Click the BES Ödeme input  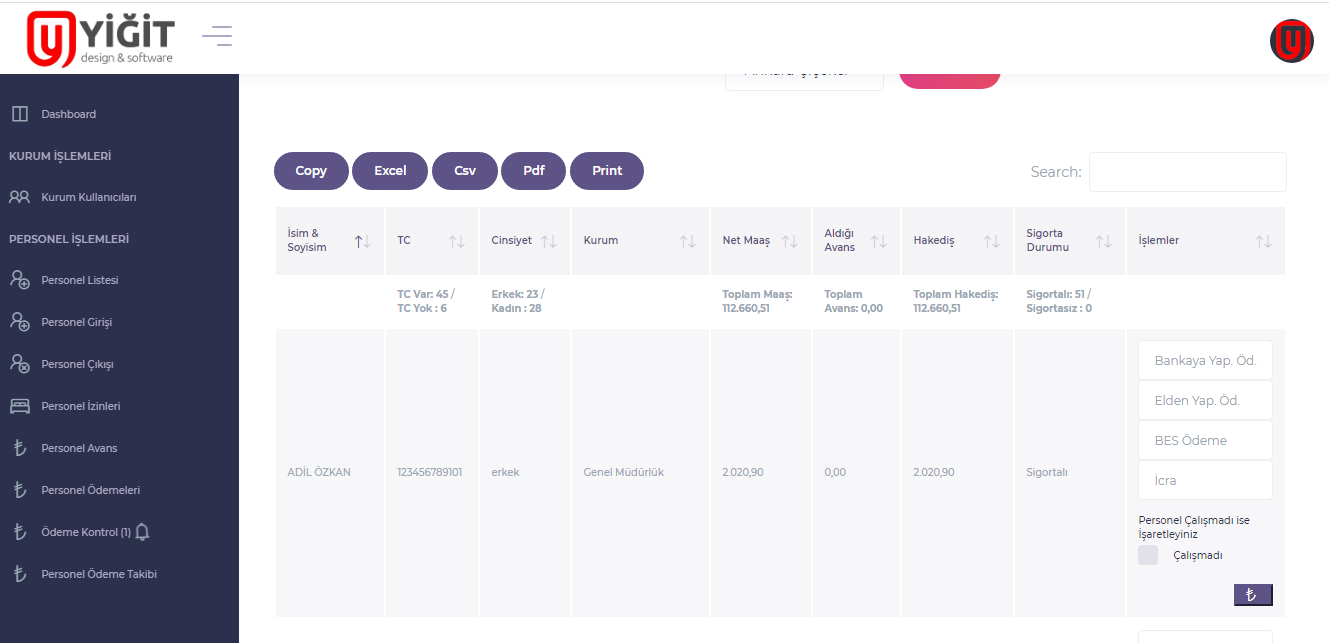tap(1205, 440)
